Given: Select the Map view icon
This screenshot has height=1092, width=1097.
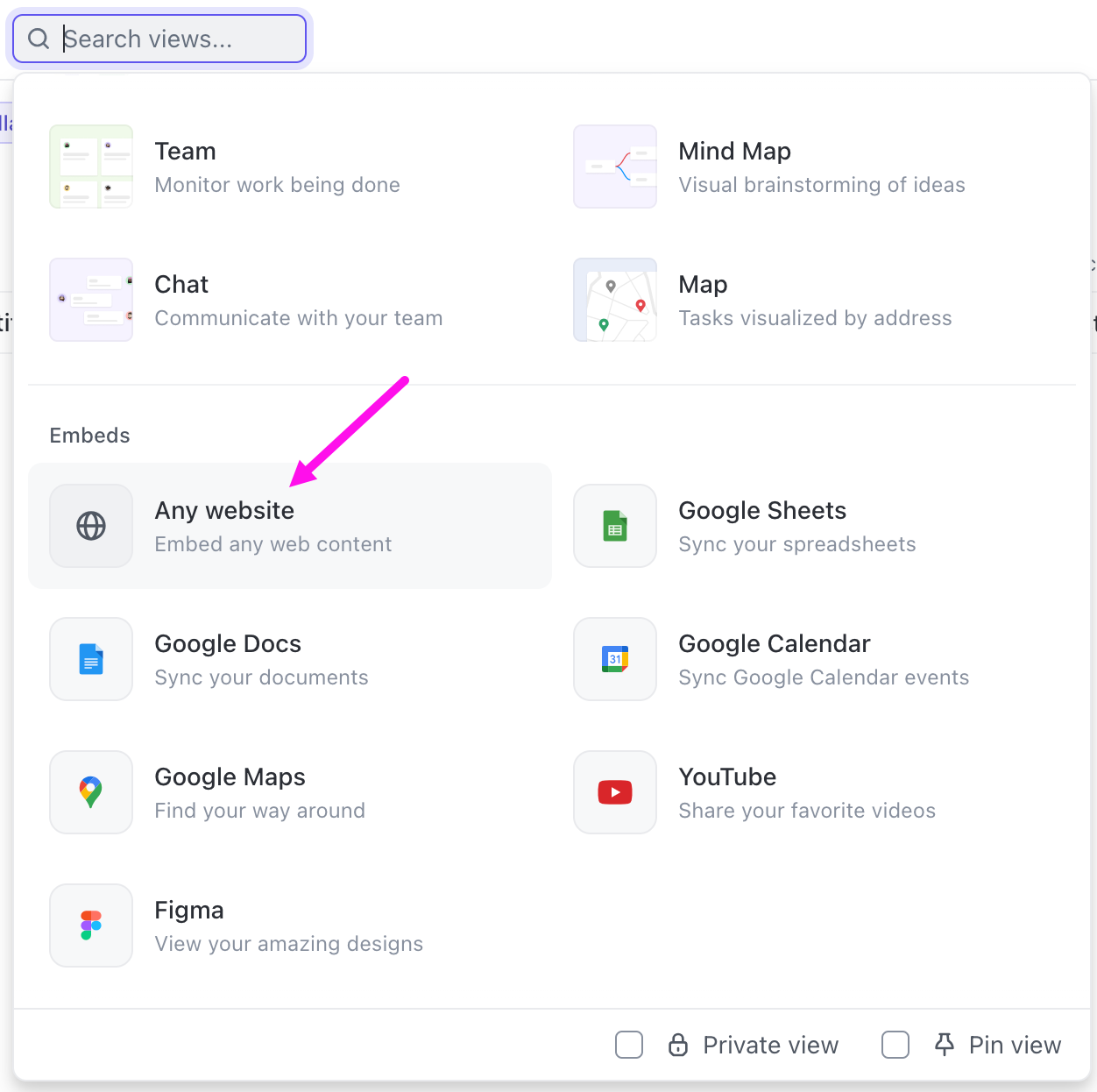Looking at the screenshot, I should pyautogui.click(x=614, y=300).
